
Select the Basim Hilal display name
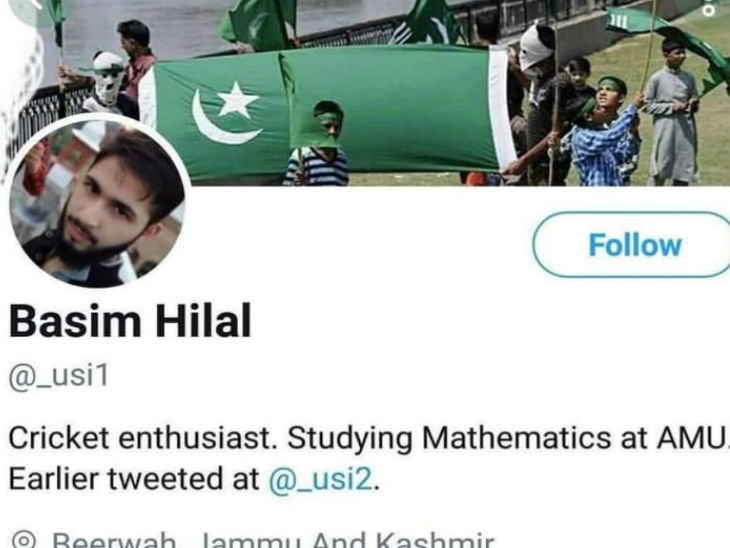coord(130,321)
